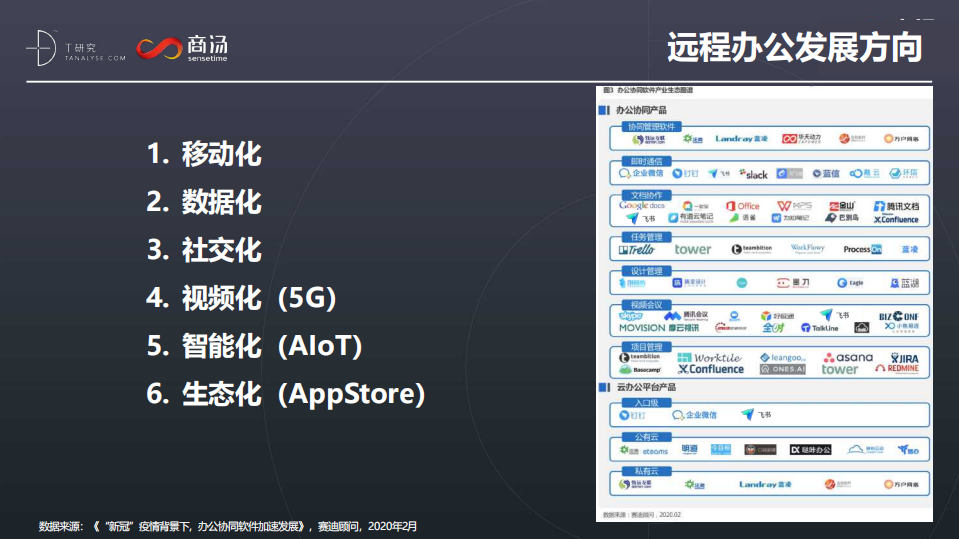Select the slide title 远程办公发展方向
Screen dimensions: 959x539
[x=794, y=48]
